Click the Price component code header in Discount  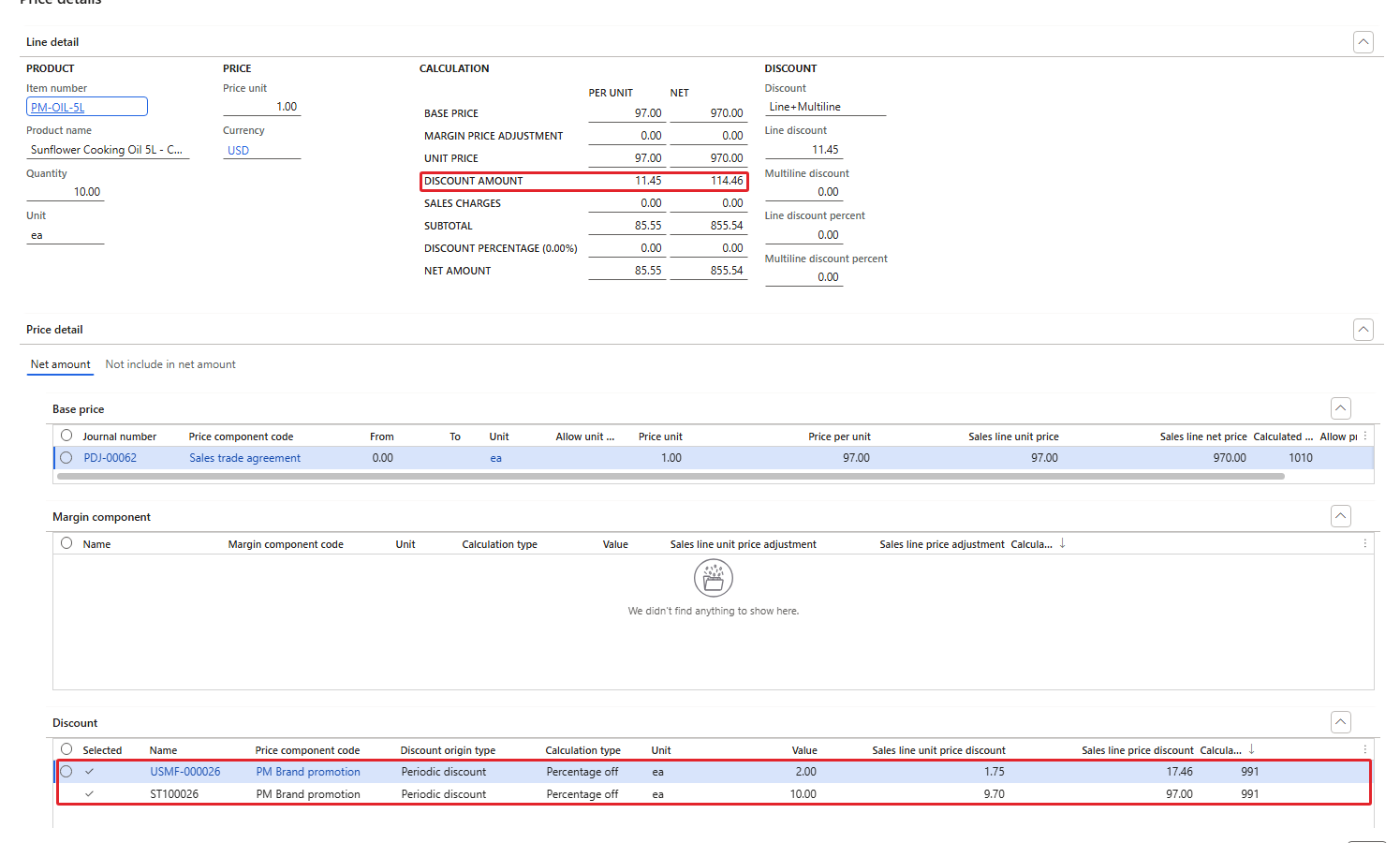(307, 750)
